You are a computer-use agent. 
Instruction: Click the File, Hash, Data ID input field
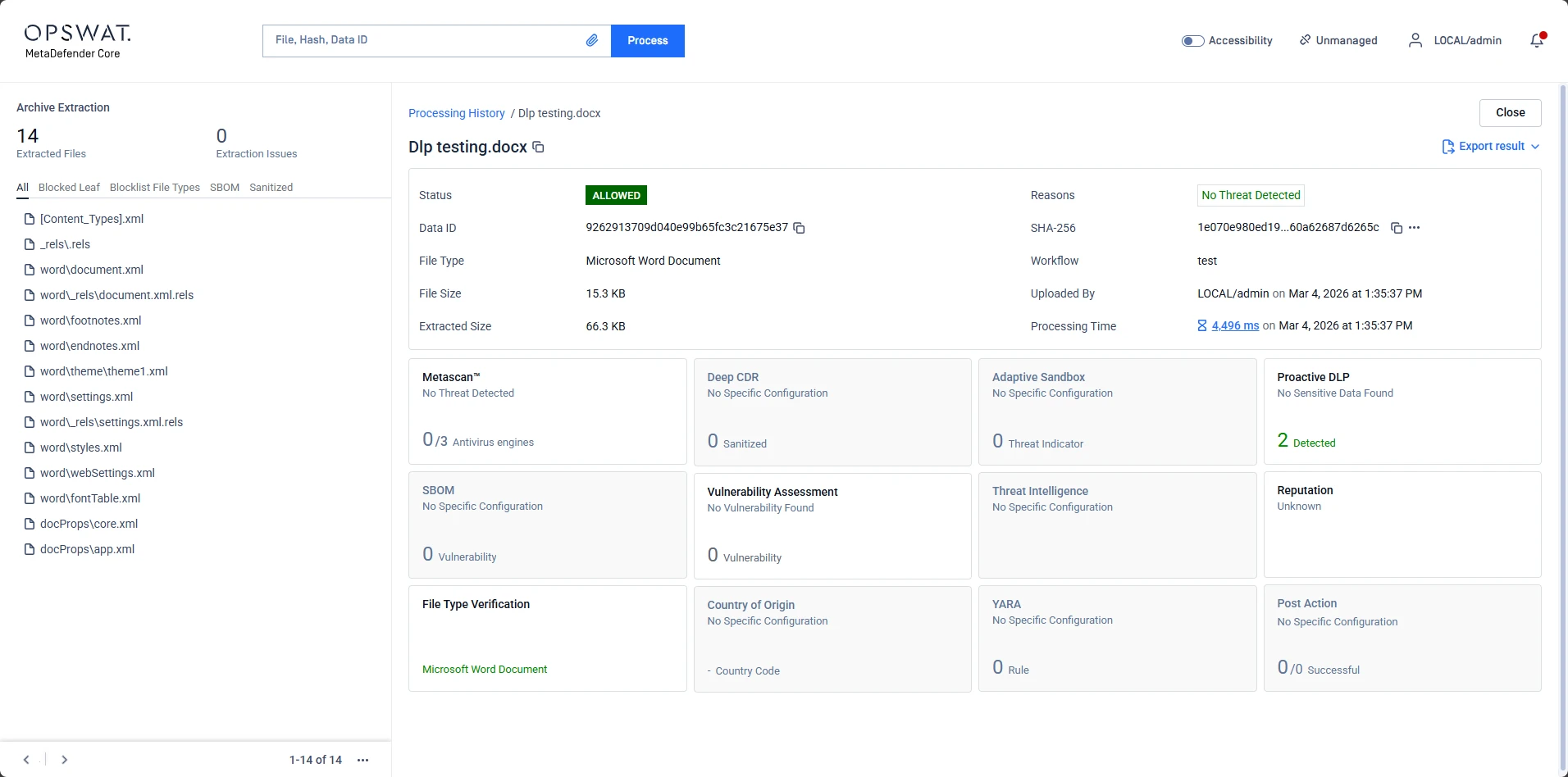coord(426,40)
